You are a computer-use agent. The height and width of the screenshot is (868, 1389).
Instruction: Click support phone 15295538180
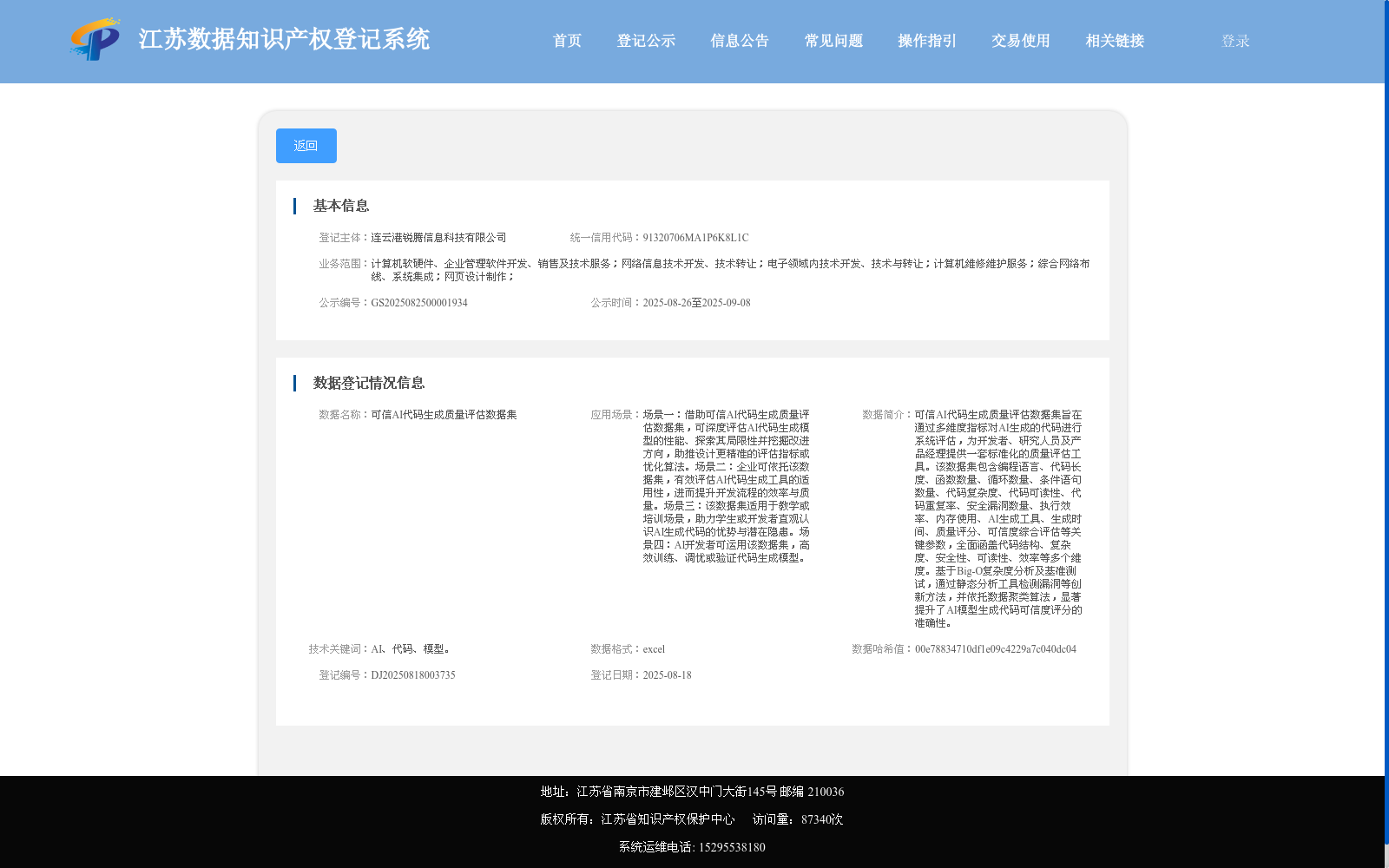click(732, 847)
